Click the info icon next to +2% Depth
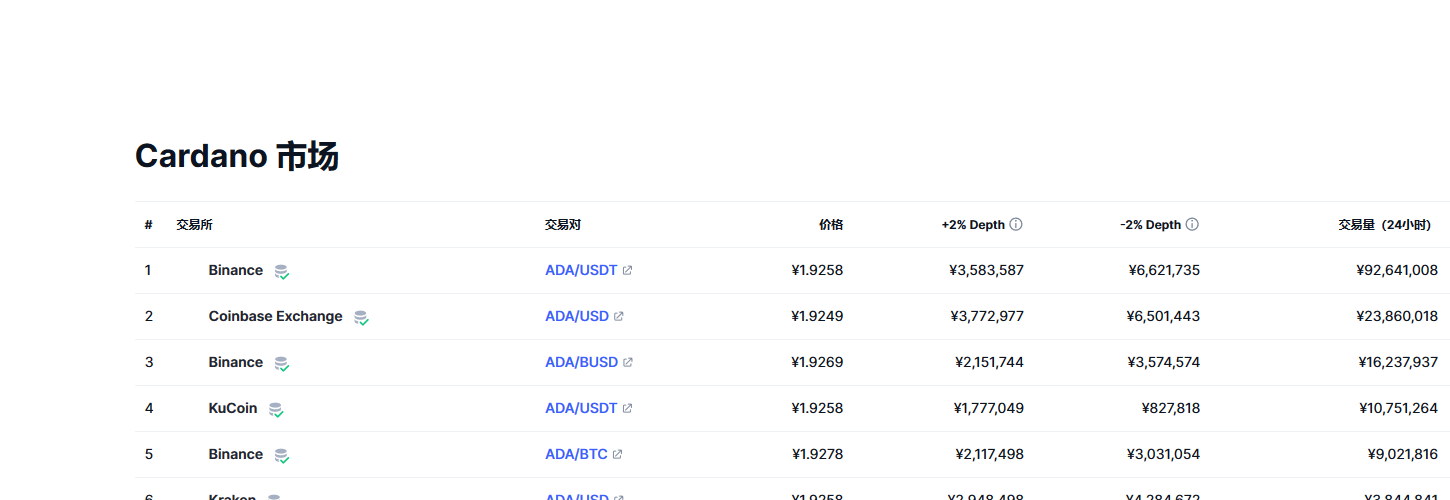This screenshot has height=500, width=1450. tap(1016, 225)
